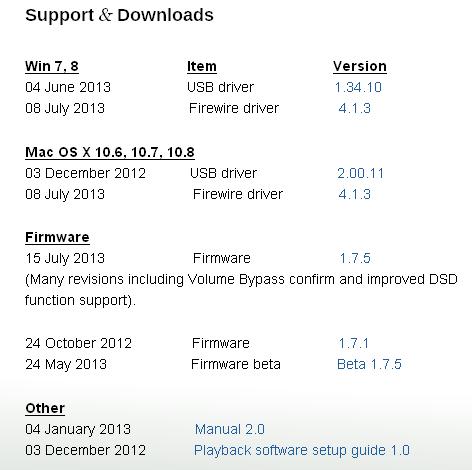Click the Version column header
Screen dimensions: 472x470
click(x=360, y=66)
